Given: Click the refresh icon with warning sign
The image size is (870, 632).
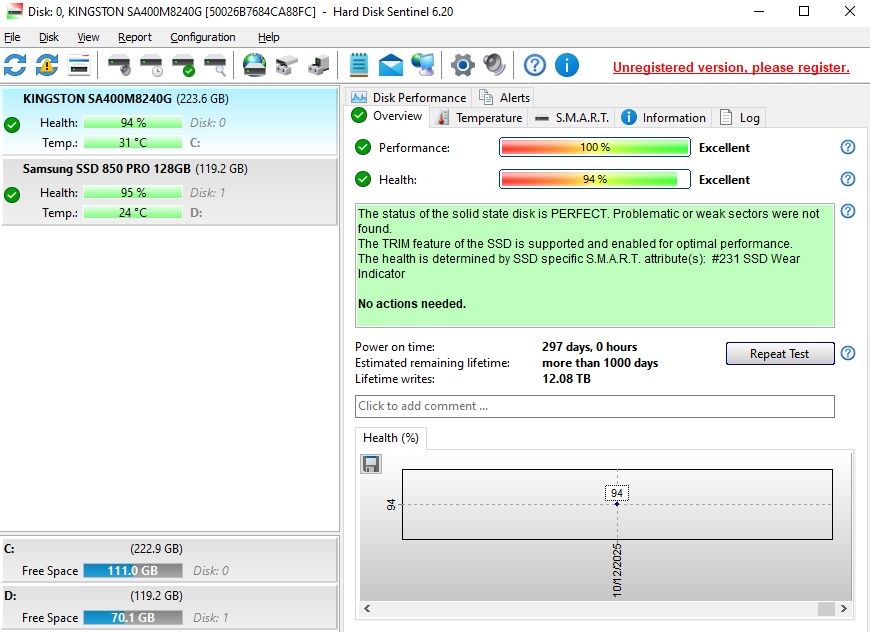Looking at the screenshot, I should (47, 65).
